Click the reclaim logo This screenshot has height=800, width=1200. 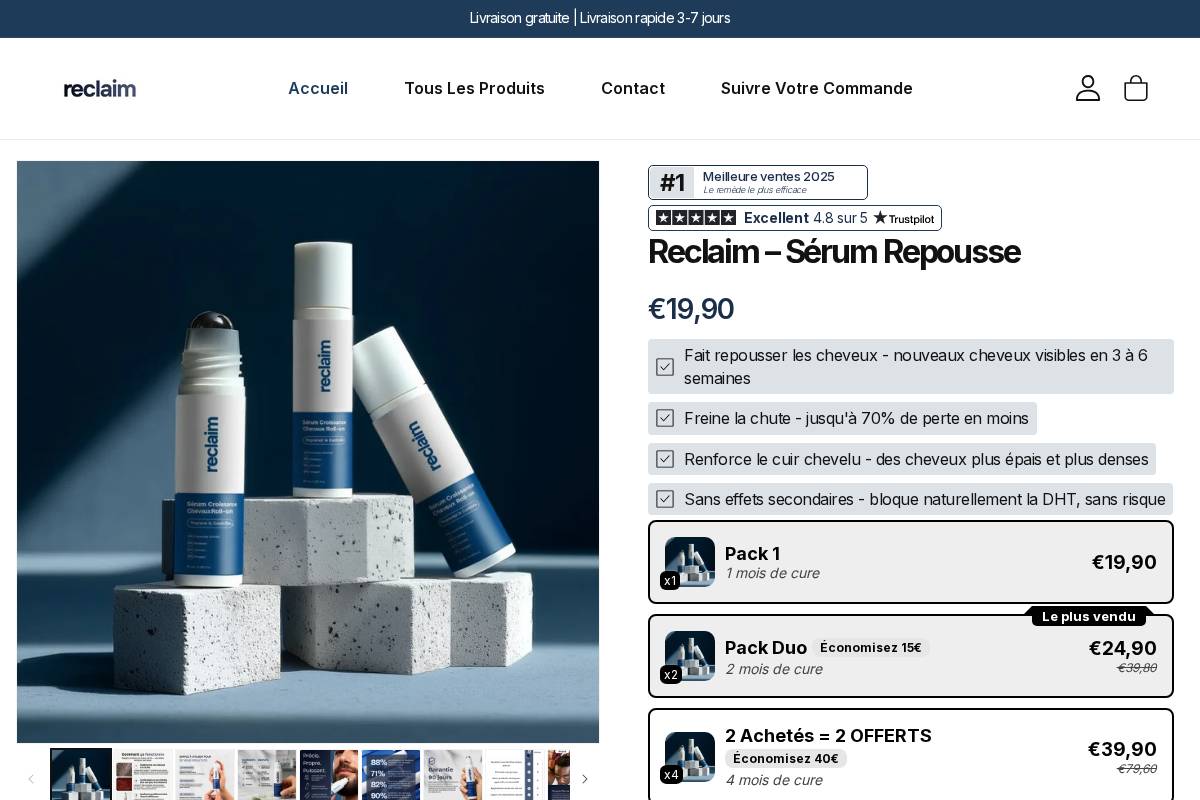[99, 88]
